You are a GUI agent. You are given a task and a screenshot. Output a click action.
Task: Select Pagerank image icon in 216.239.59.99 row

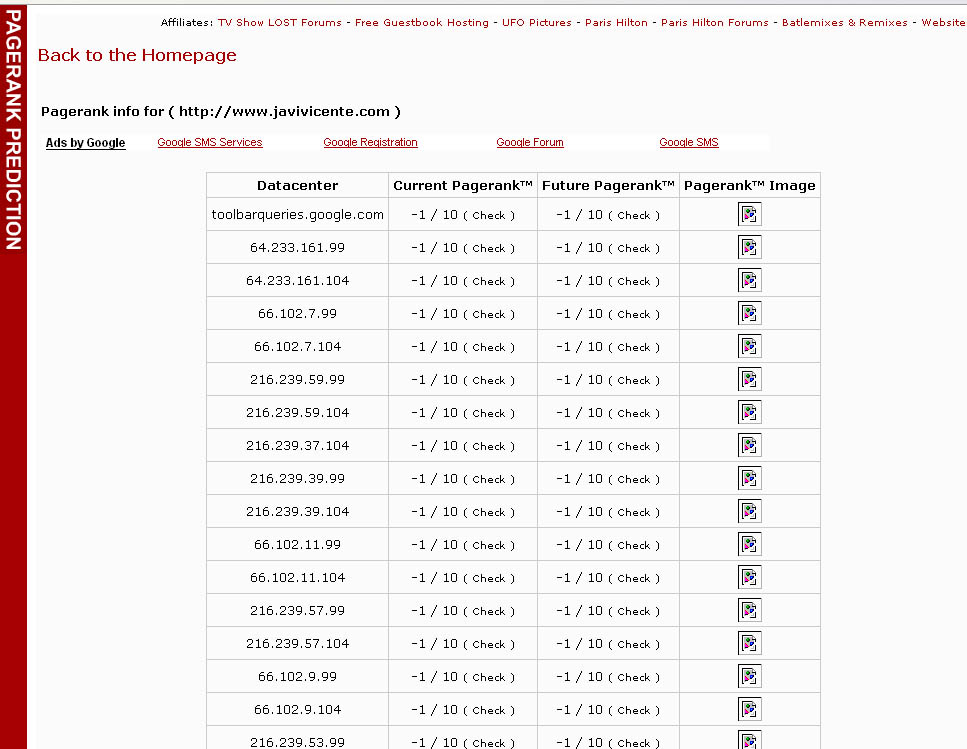(x=749, y=380)
